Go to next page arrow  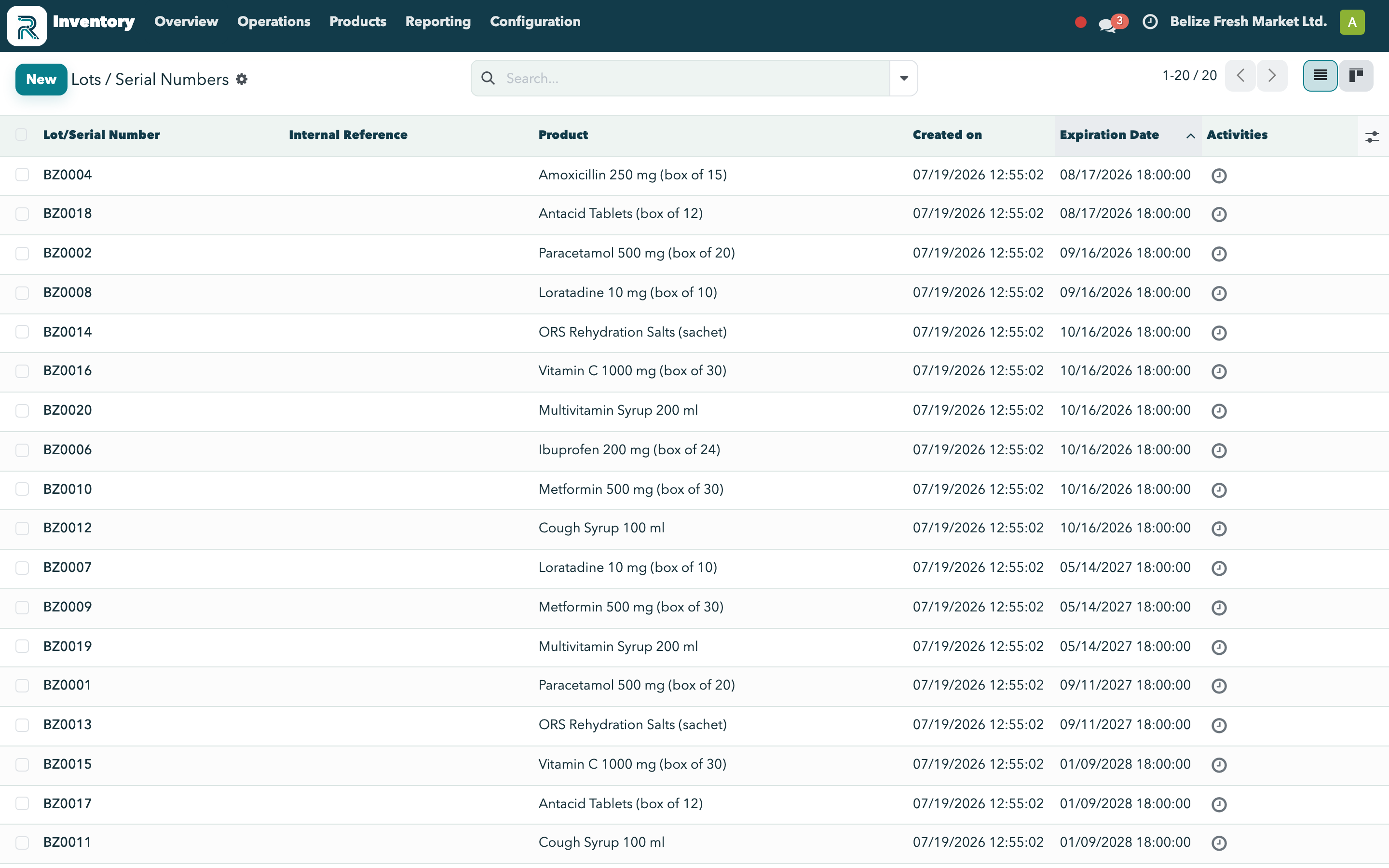1272,76
